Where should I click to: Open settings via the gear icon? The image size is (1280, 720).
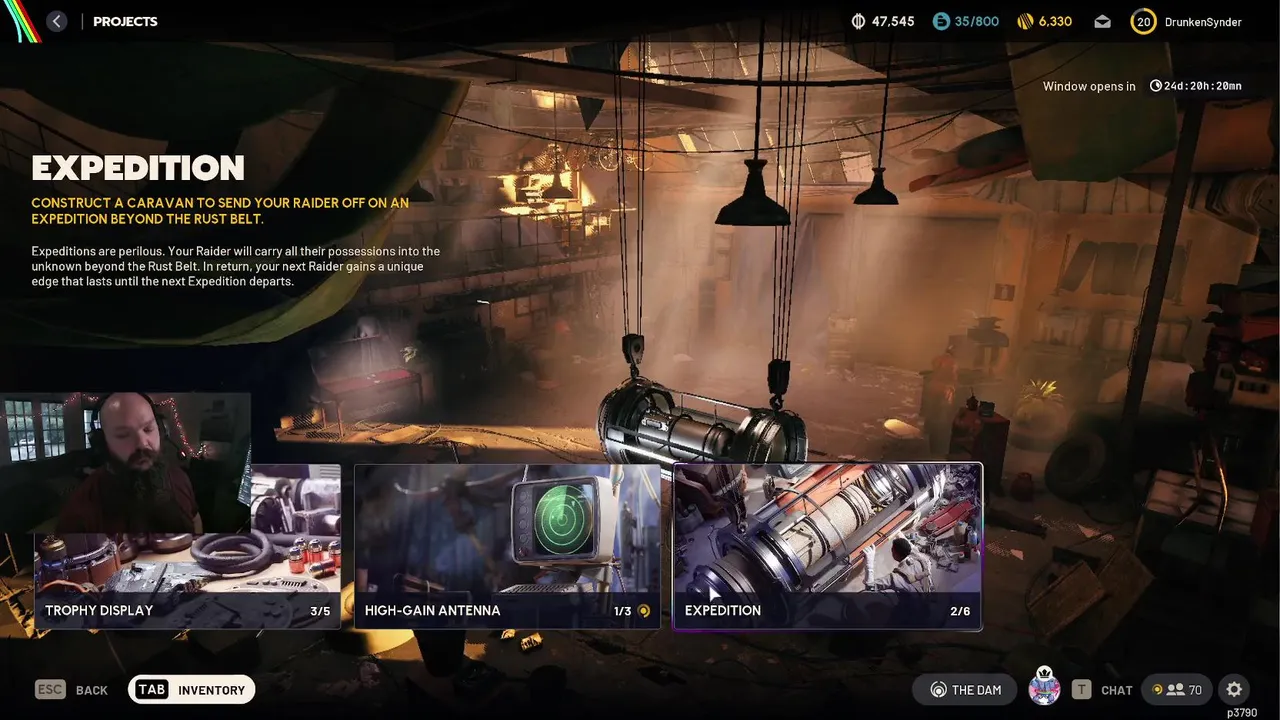point(1234,689)
